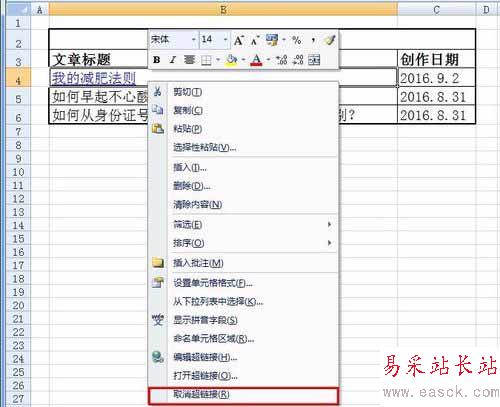Increase font size with large A

239,40
